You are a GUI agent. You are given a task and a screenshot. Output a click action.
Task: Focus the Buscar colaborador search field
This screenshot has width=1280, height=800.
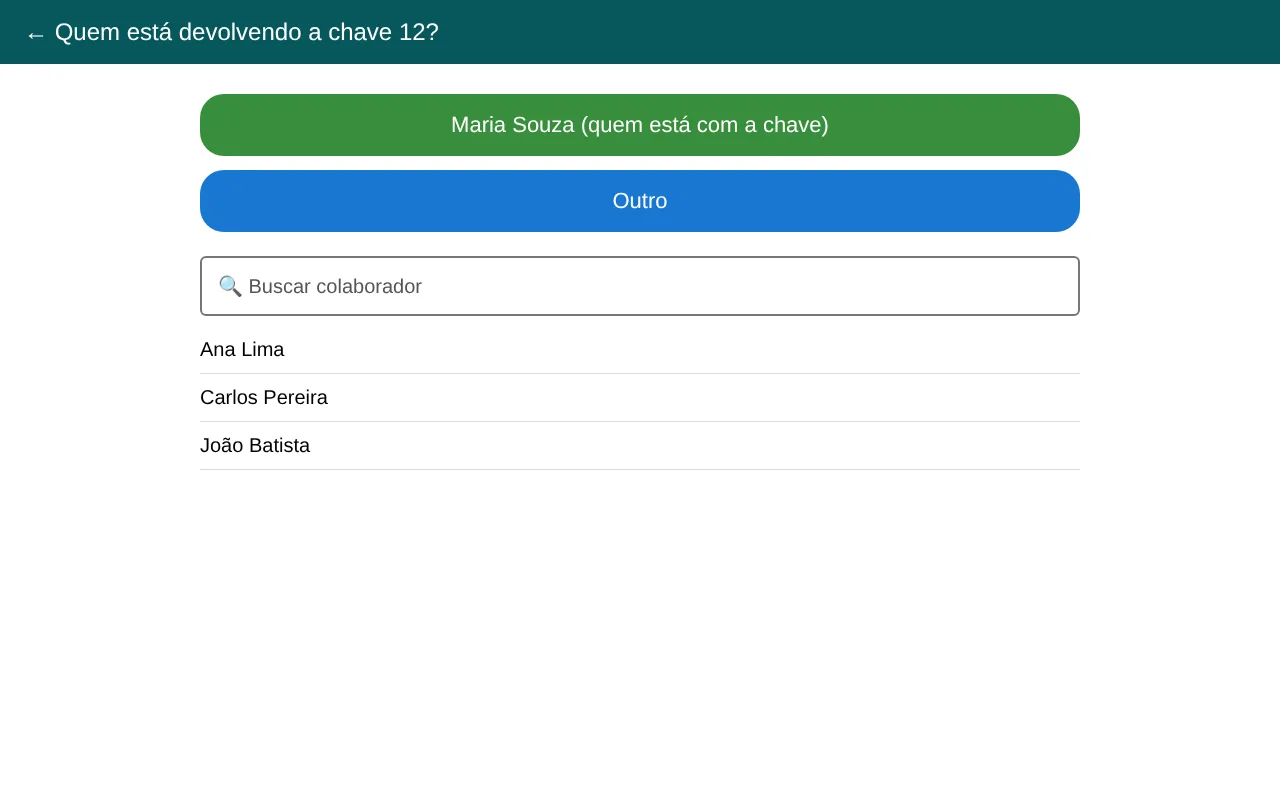click(640, 286)
